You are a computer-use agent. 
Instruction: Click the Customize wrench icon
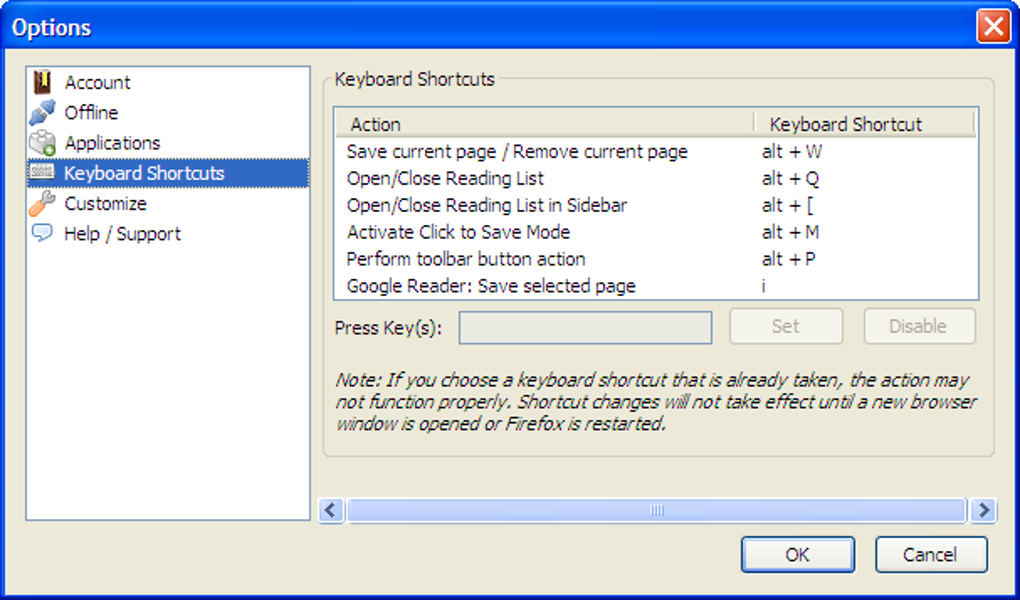point(42,203)
